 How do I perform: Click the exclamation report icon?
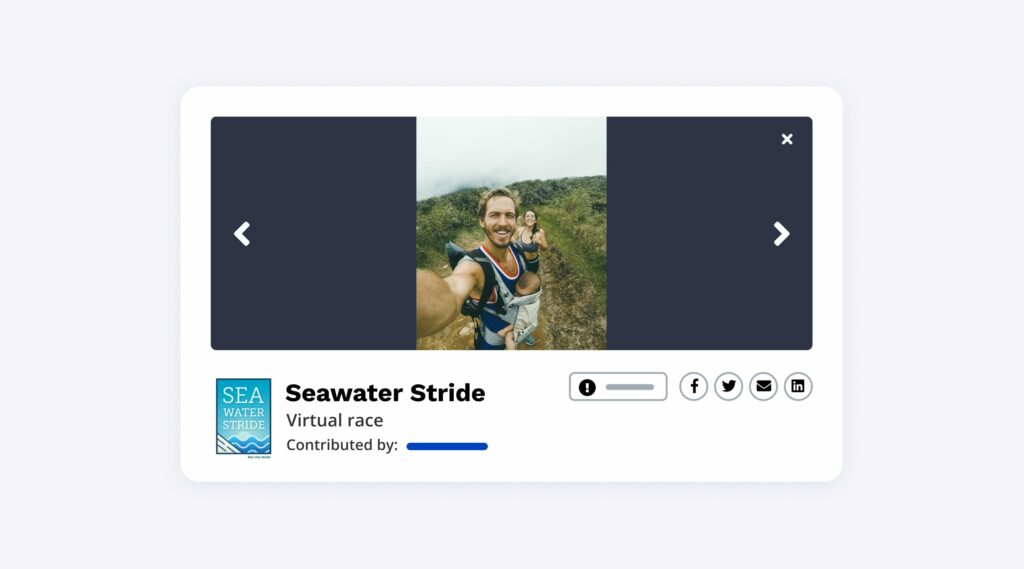coord(587,387)
